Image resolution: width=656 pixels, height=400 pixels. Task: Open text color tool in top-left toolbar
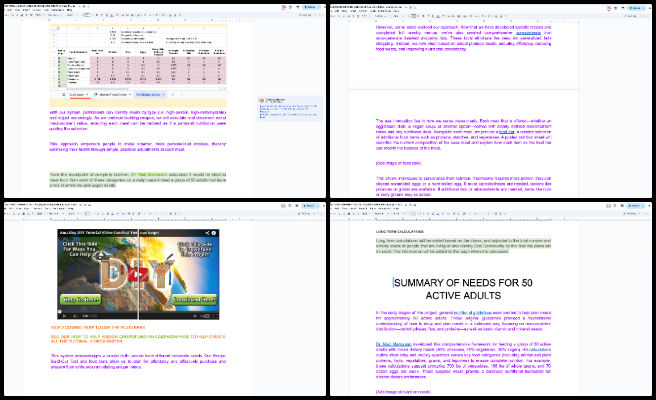(x=112, y=15)
